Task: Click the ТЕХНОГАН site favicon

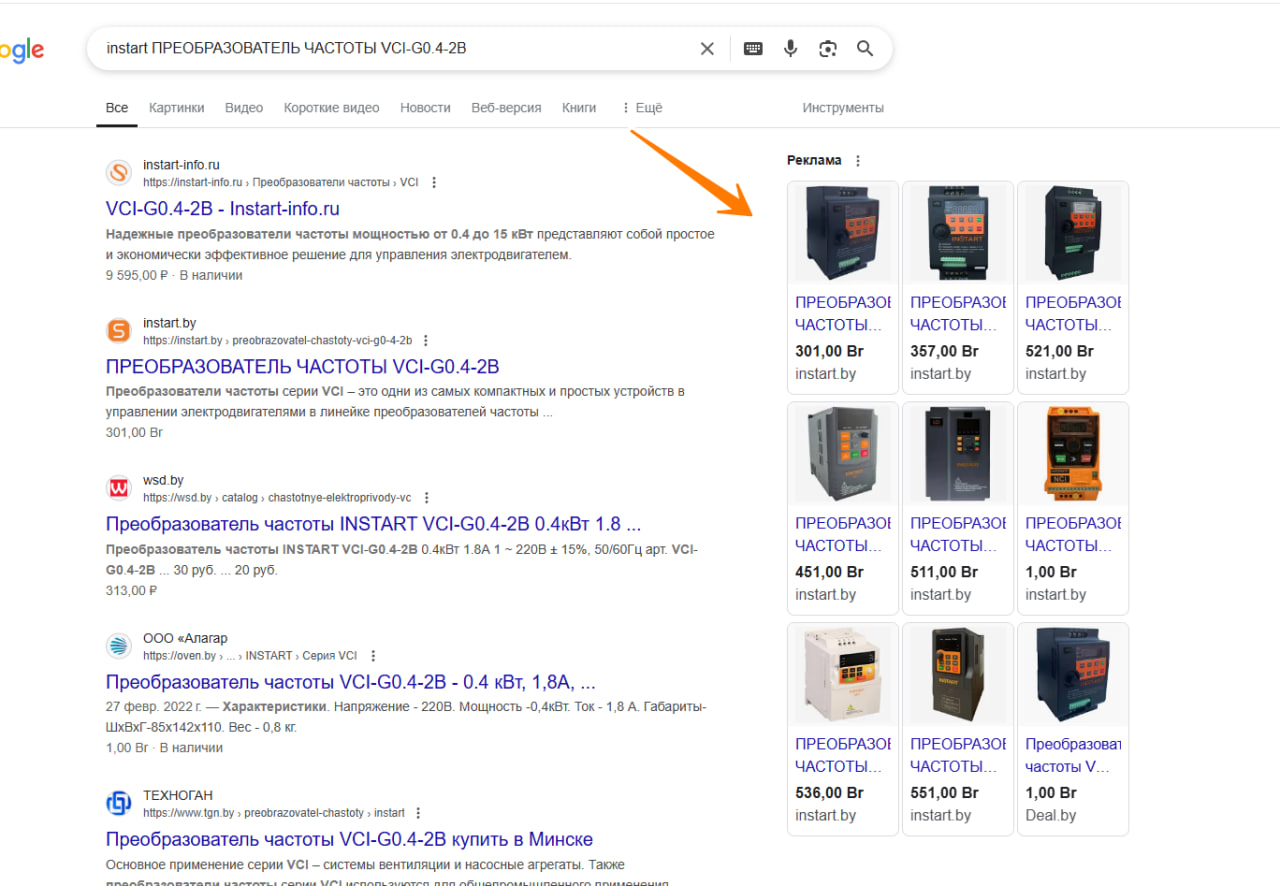Action: click(119, 803)
